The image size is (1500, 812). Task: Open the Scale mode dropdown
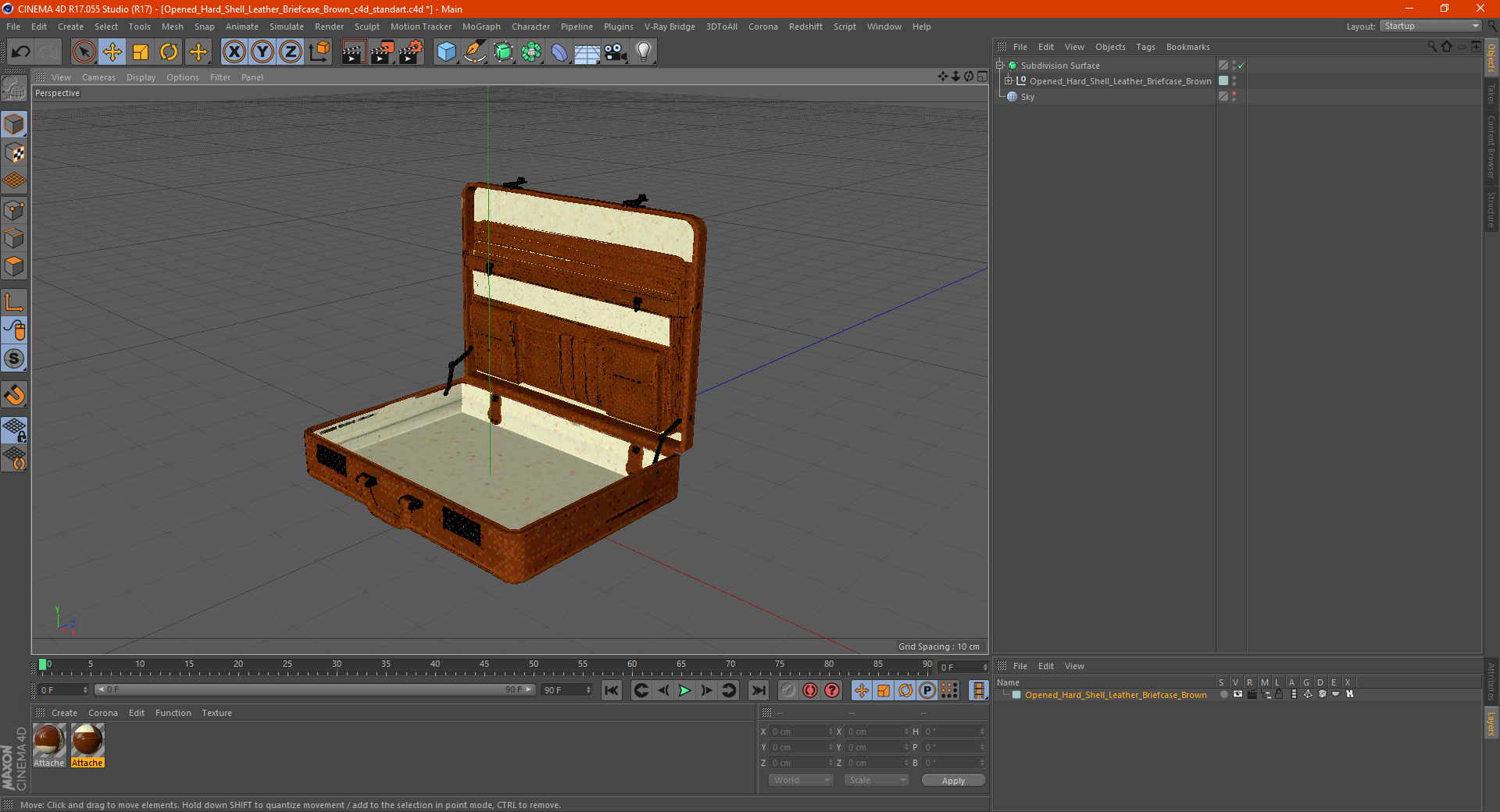[x=876, y=780]
